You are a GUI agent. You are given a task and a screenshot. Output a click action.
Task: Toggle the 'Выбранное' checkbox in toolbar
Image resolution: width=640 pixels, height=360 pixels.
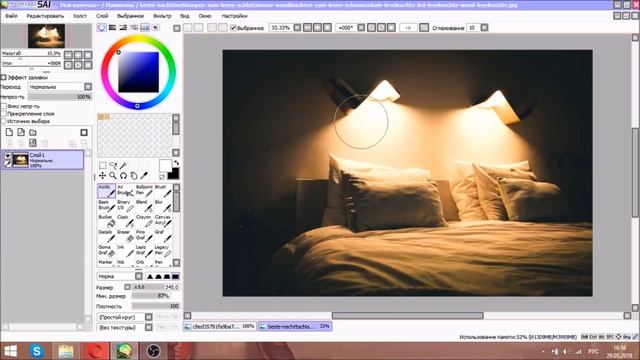point(233,28)
